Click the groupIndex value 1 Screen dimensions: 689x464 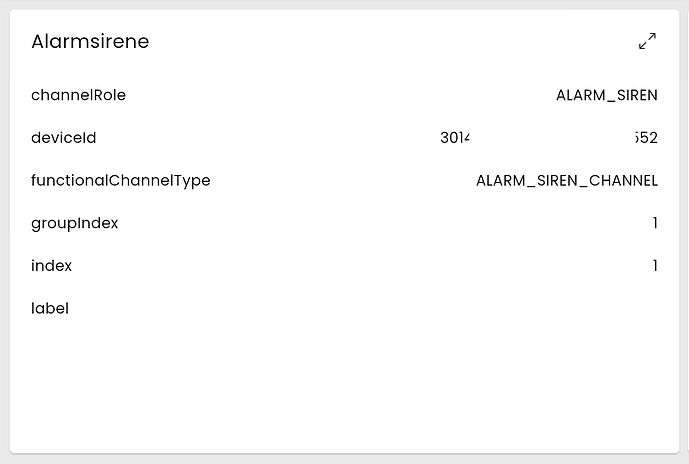[655, 223]
